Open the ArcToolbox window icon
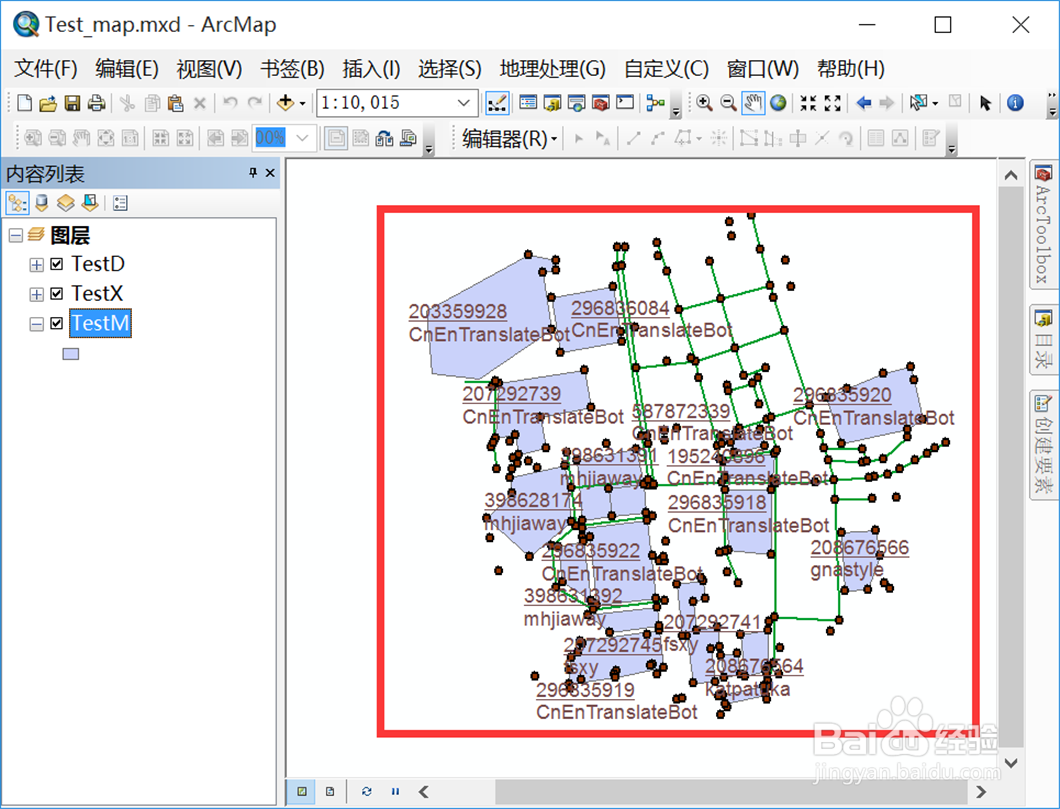This screenshot has width=1060, height=809. [600, 103]
